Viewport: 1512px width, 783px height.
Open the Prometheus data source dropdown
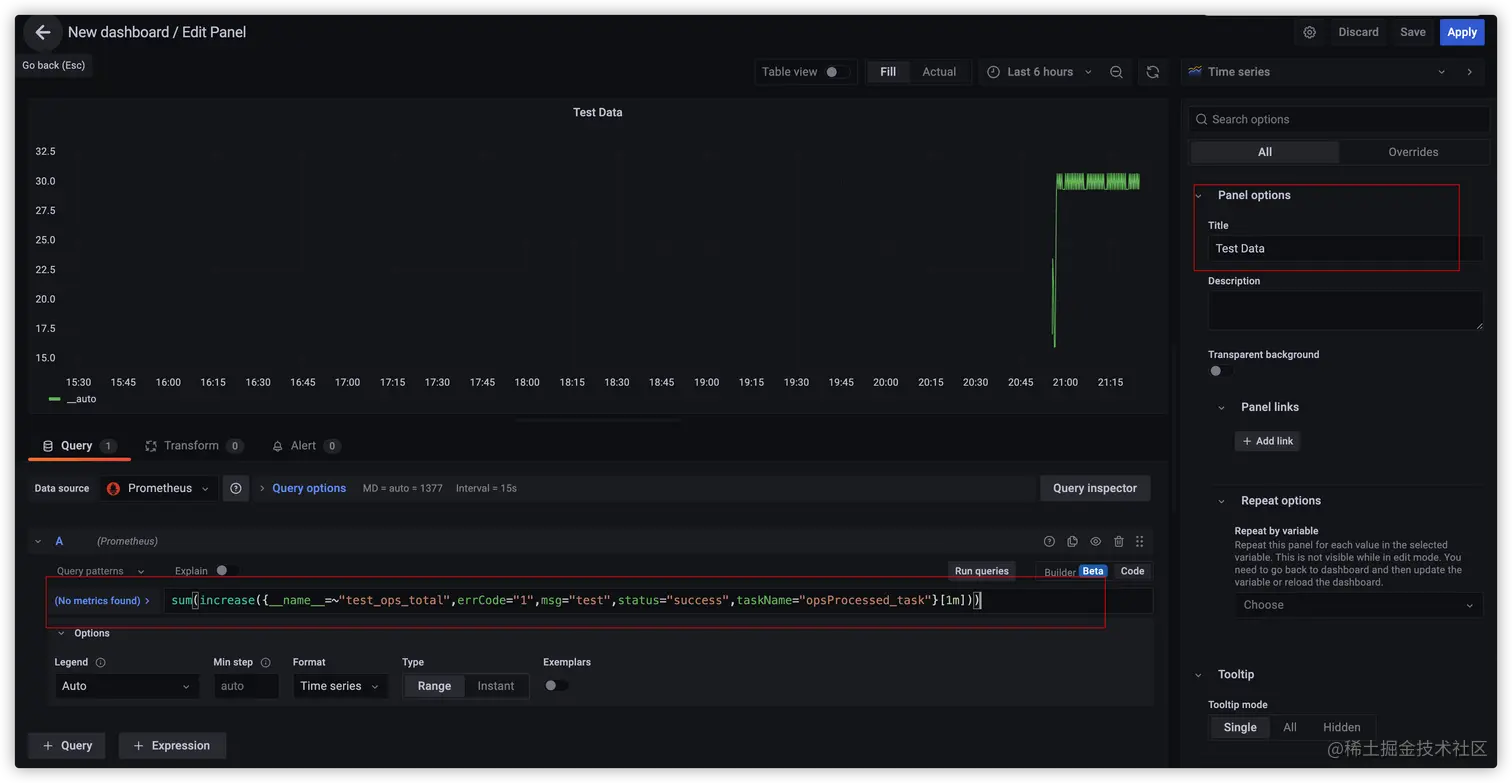click(158, 488)
